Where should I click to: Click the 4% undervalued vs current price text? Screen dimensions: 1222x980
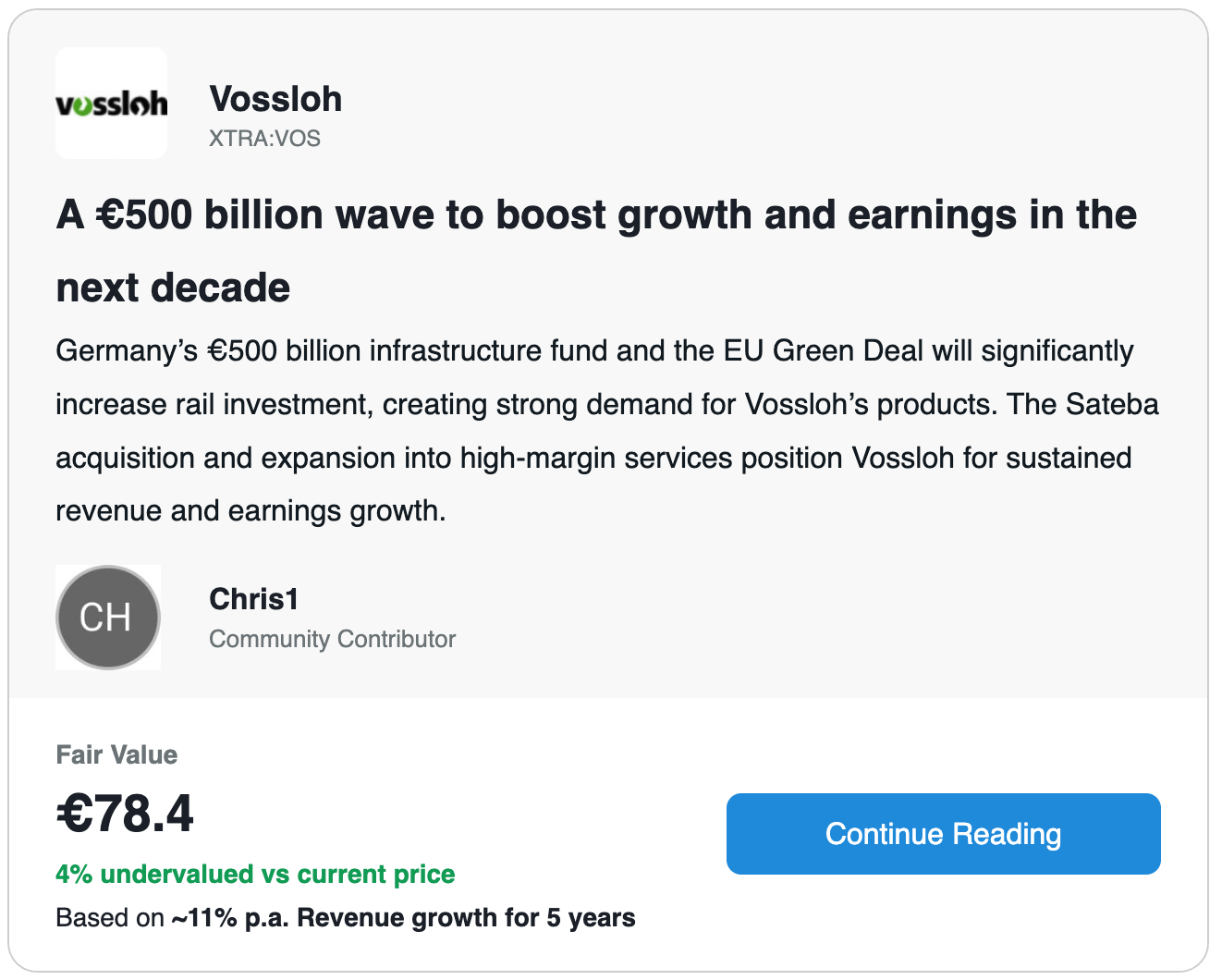pos(255,874)
